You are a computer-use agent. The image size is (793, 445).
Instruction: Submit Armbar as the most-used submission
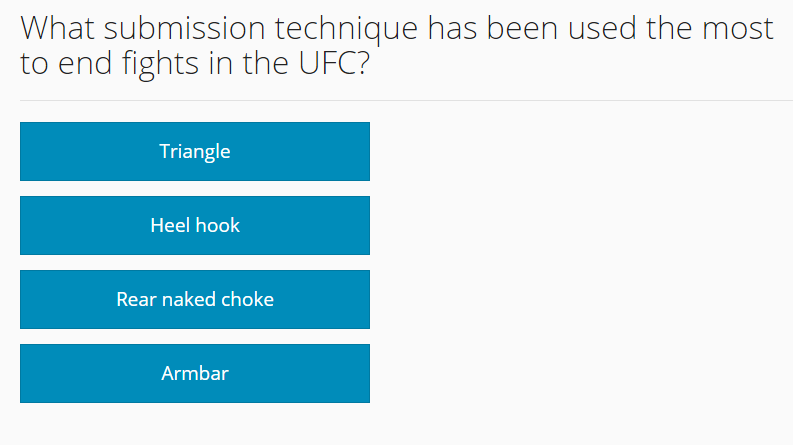[x=195, y=374]
